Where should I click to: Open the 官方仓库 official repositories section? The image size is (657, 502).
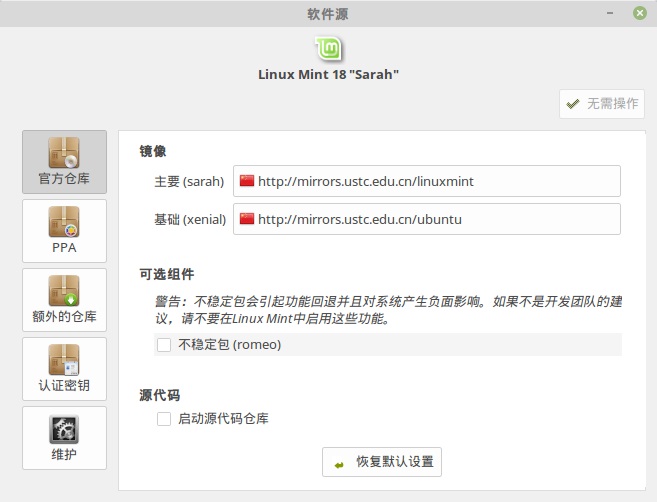click(x=64, y=162)
